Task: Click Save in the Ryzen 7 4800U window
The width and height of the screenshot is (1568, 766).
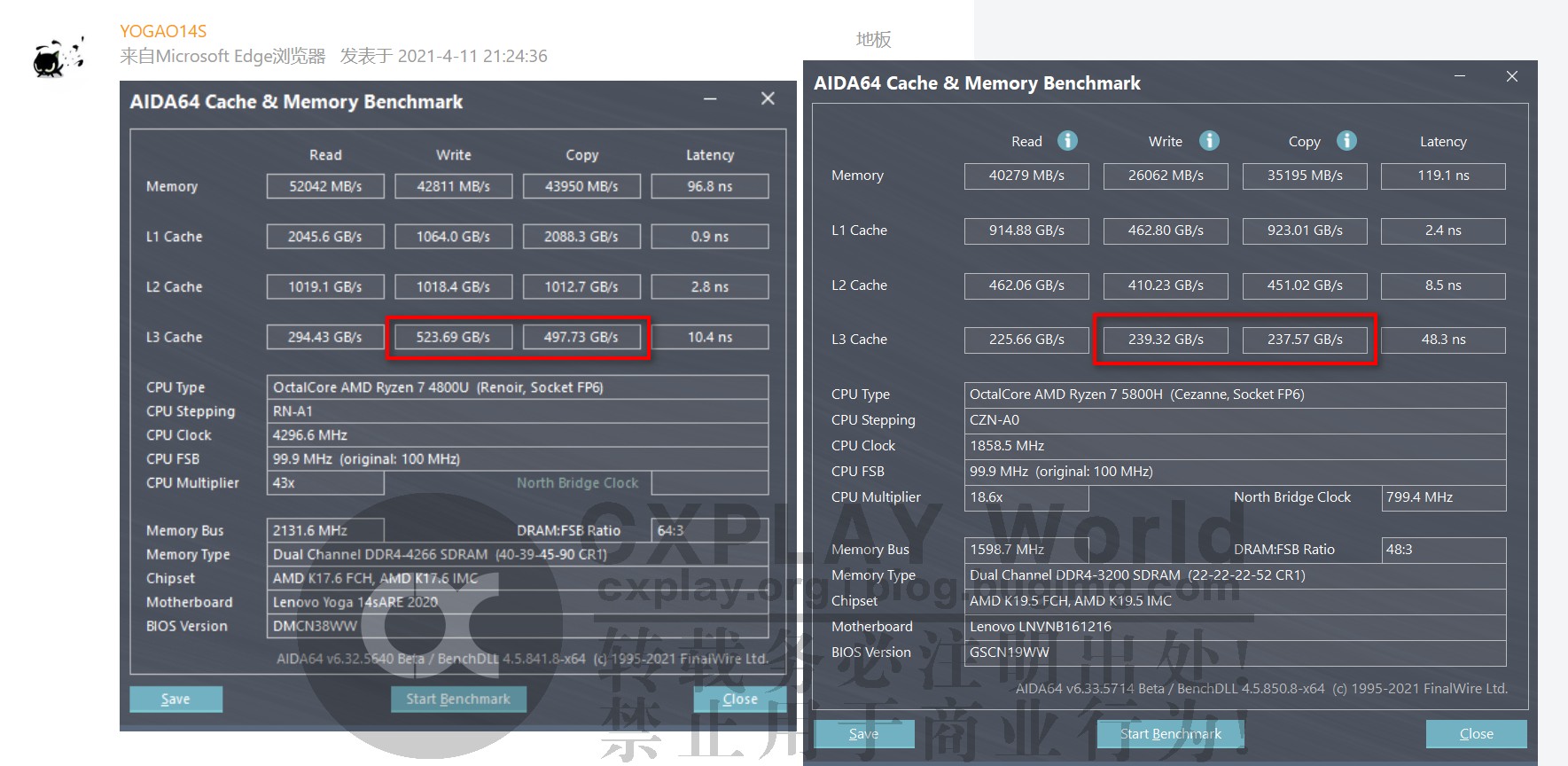Action: (176, 699)
